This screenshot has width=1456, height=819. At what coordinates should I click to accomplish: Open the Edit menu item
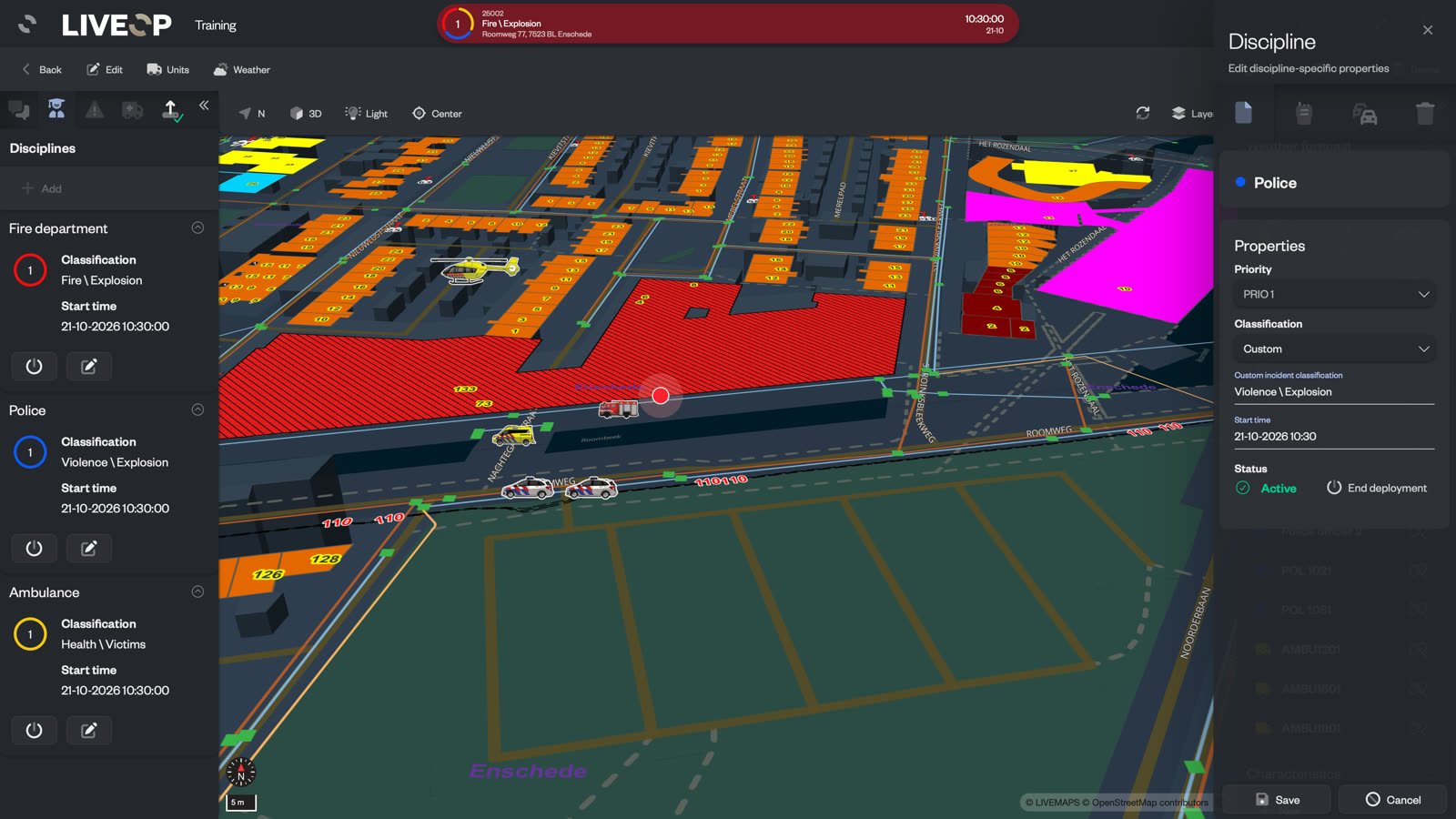105,69
